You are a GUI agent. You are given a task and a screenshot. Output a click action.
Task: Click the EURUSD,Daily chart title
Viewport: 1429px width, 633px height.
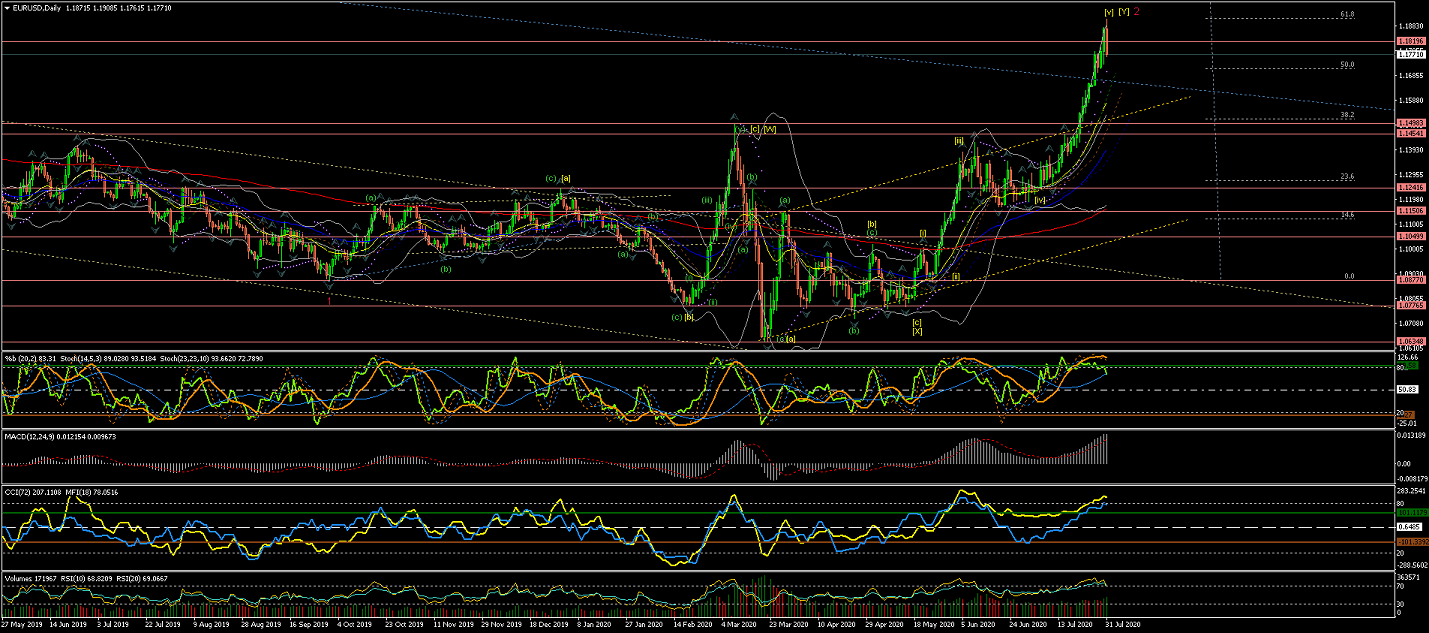37,6
